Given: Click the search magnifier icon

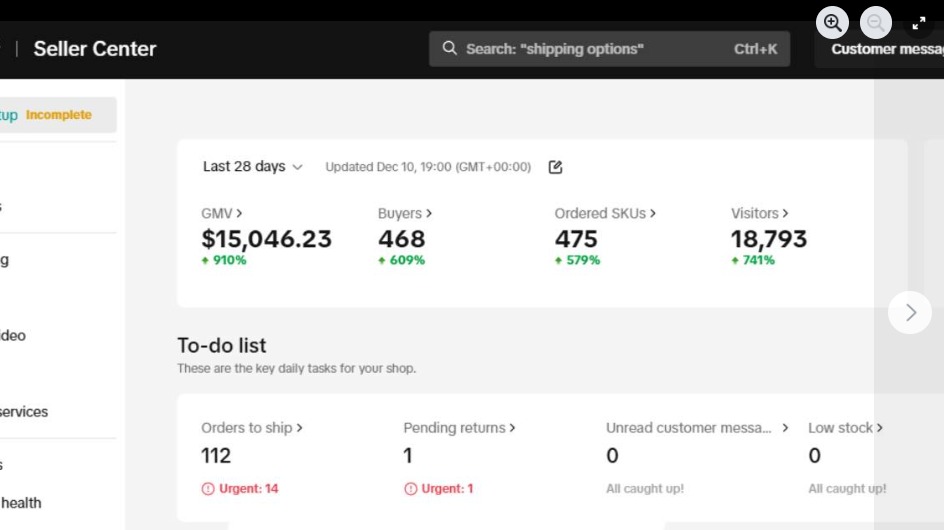Looking at the screenshot, I should (x=450, y=48).
